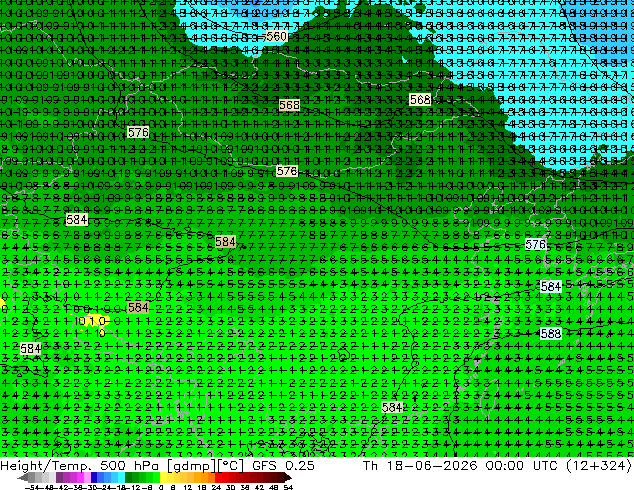Screen dimensions: 634x490
Task: Pick the cyan swatch above -18 in the legend
Action: pyautogui.click(x=122, y=477)
